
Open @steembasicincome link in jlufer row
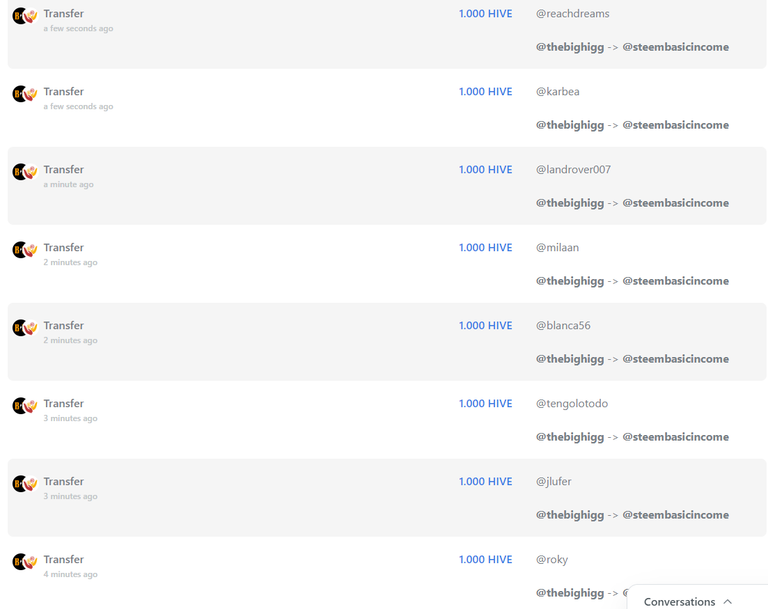click(675, 514)
